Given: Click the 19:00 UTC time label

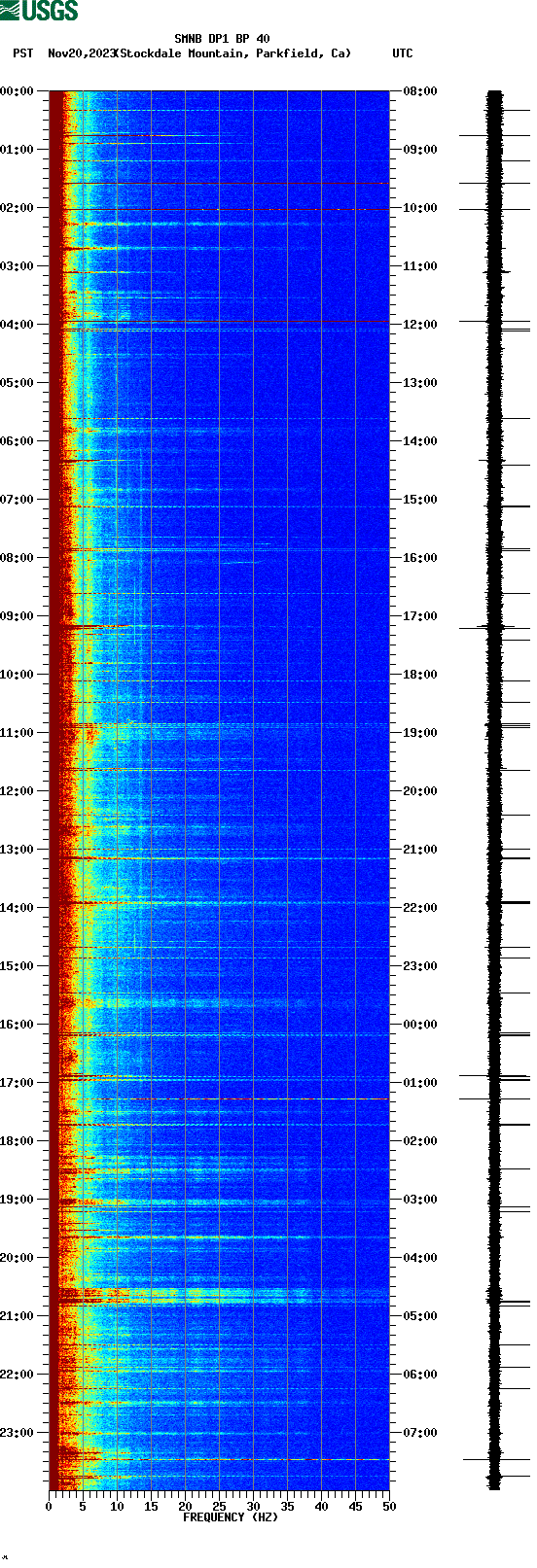Looking at the screenshot, I should 419,733.
